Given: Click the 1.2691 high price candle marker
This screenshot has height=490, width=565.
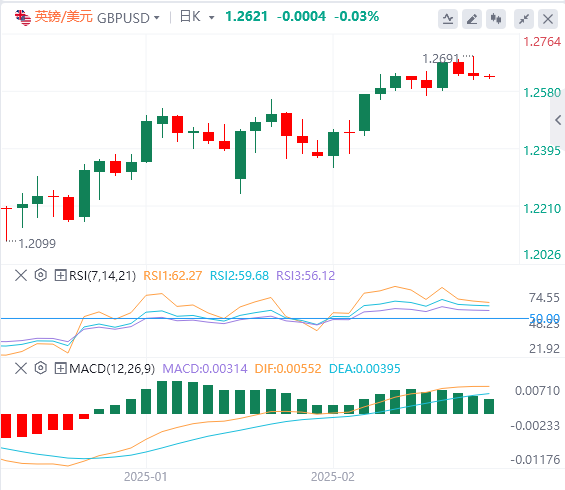Looking at the screenshot, I should [x=441, y=58].
